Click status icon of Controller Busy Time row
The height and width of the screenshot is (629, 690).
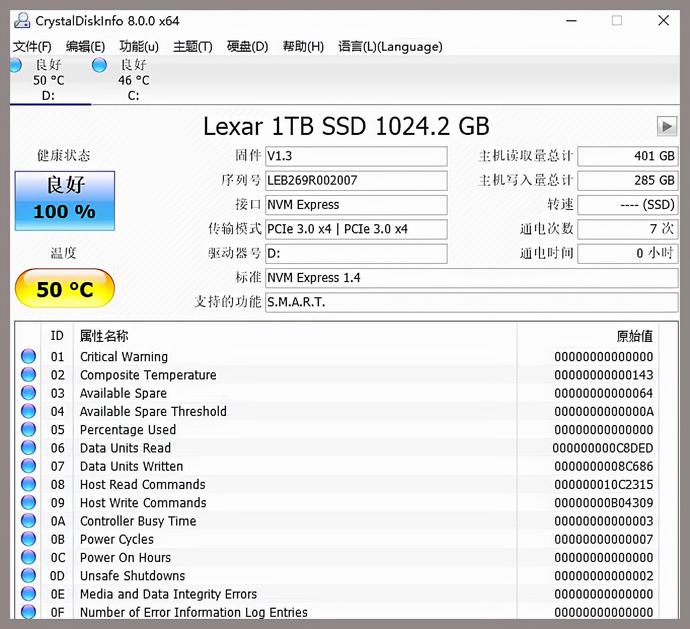click(29, 521)
